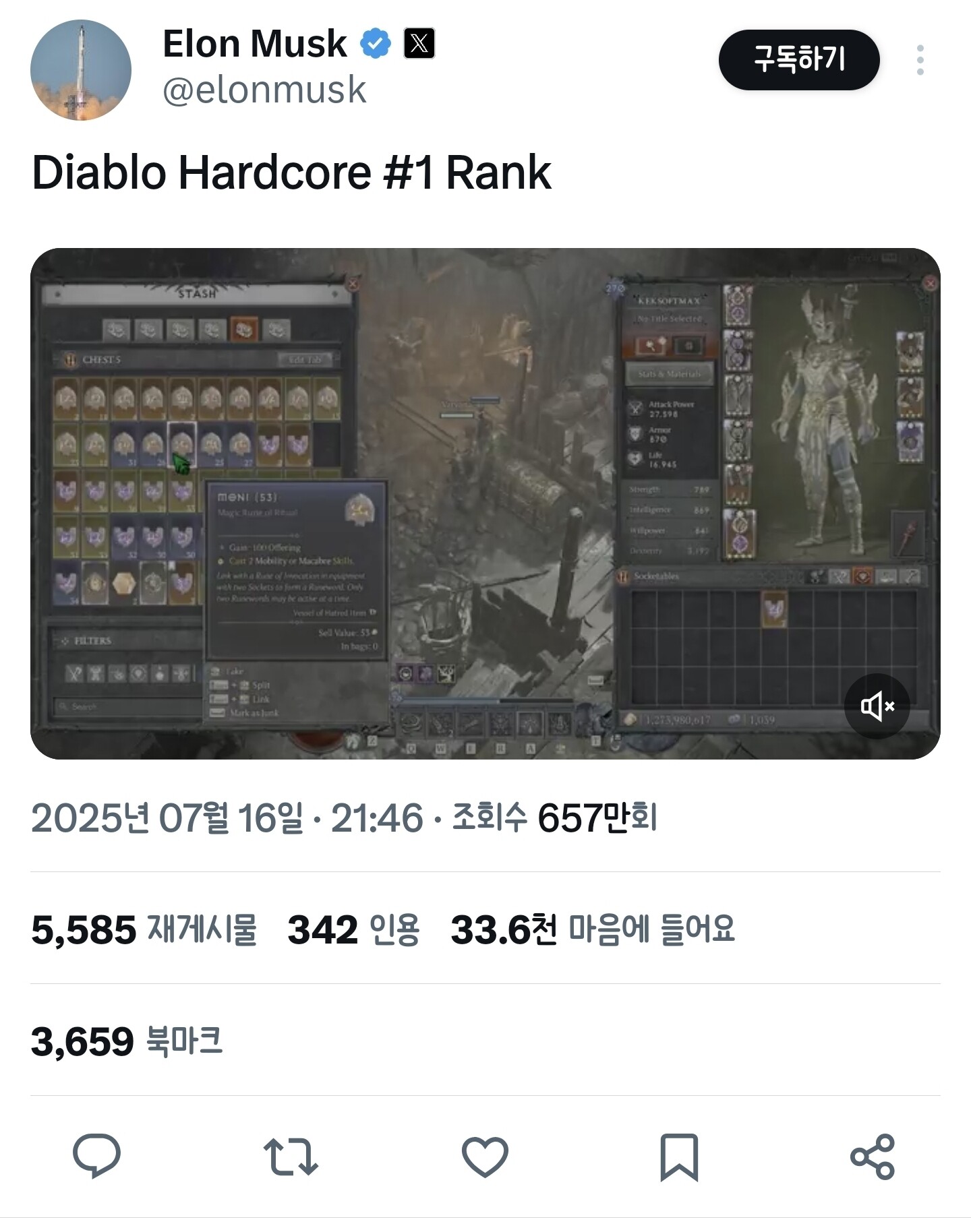971x1232 pixels.
Task: Like the post with heart icon
Action: tap(485, 1157)
